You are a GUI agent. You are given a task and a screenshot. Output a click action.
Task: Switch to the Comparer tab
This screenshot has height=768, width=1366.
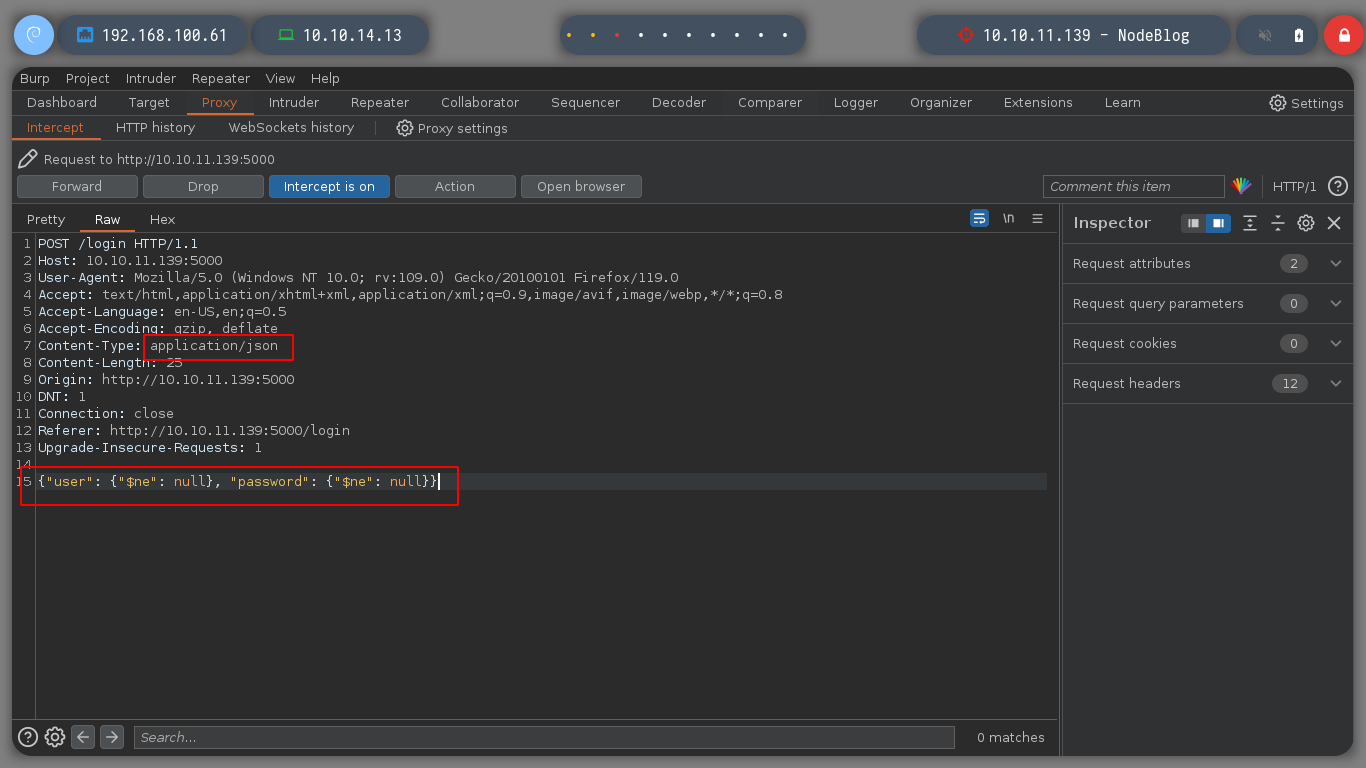(770, 103)
